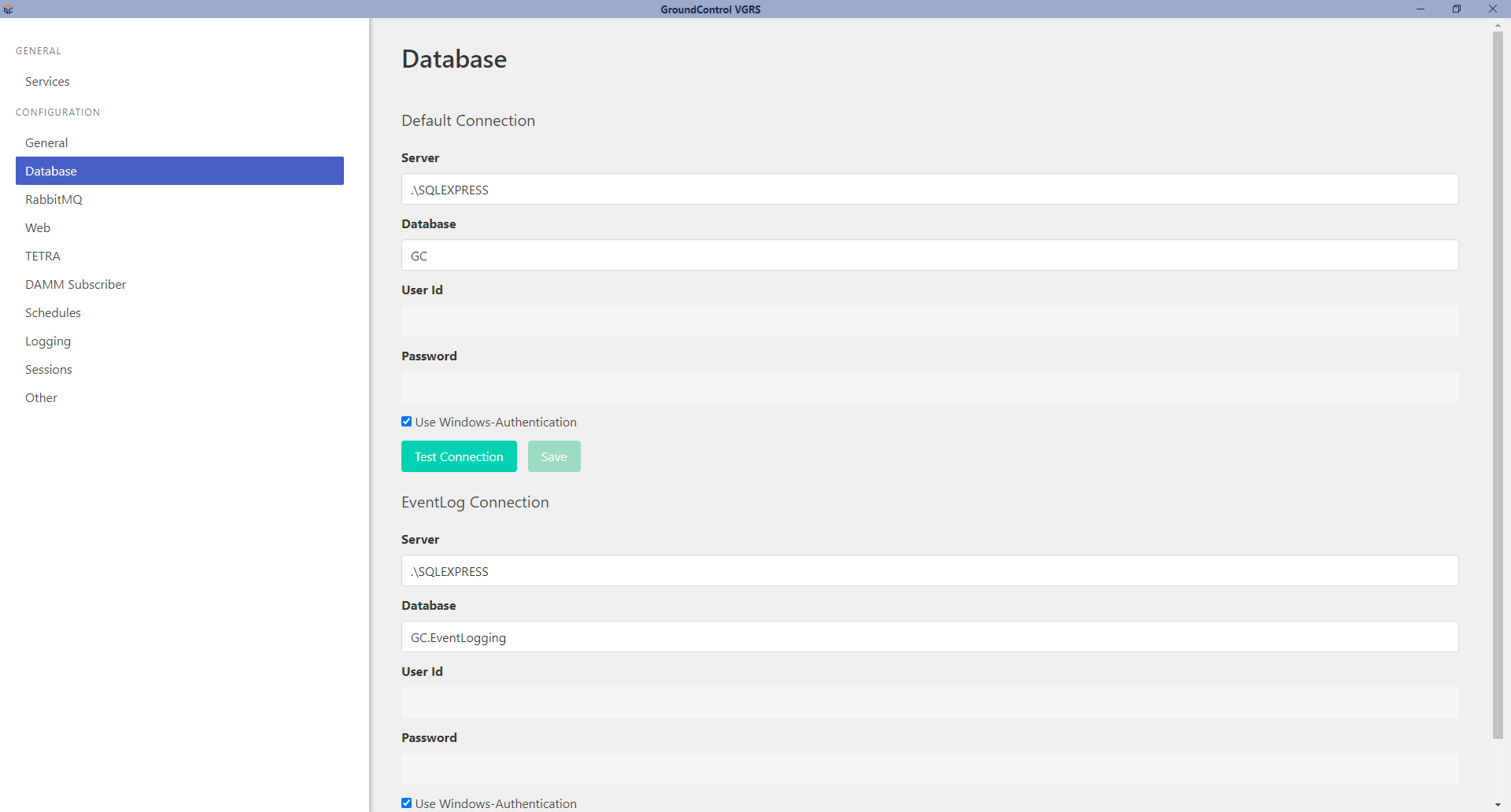
Task: Open the Schedules section
Action: 53,313
